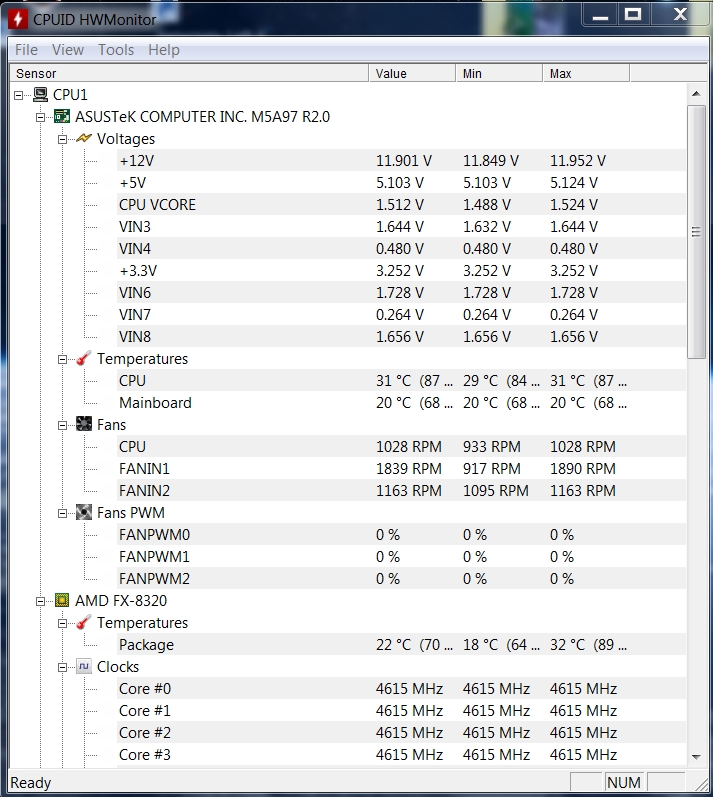Collapse the FX-8320 Temperatures section
This screenshot has height=797, width=713.
click(63, 623)
